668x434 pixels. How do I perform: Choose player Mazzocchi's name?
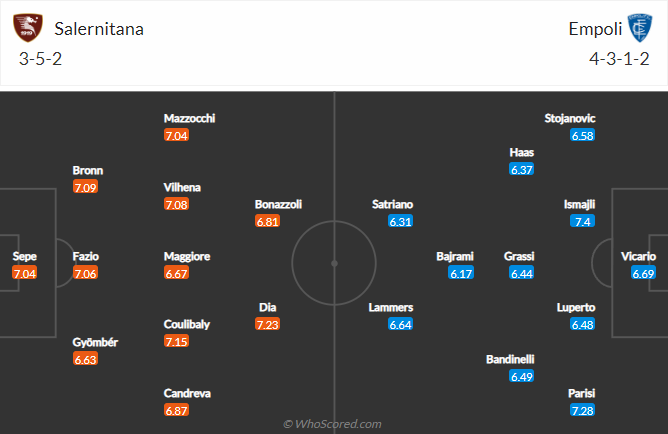pyautogui.click(x=189, y=118)
